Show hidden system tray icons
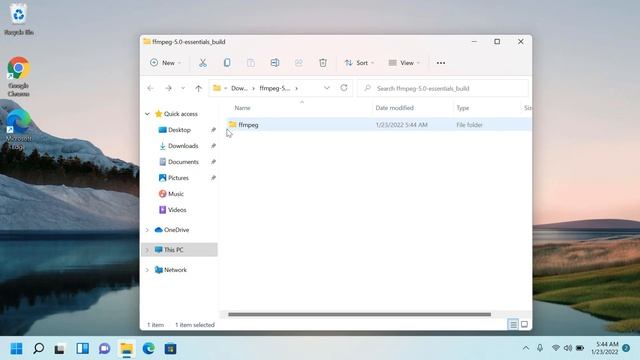Screen dimensions: 640x360 [x=526, y=348]
